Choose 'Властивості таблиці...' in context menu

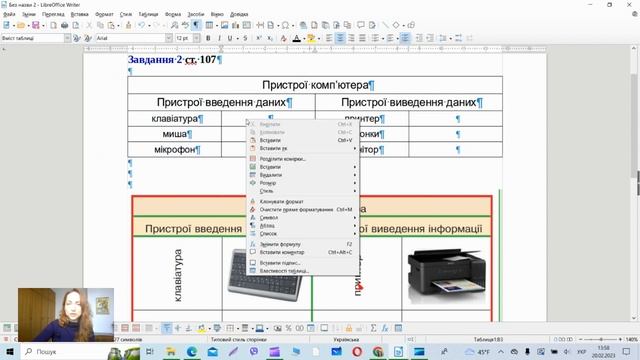pos(303,271)
